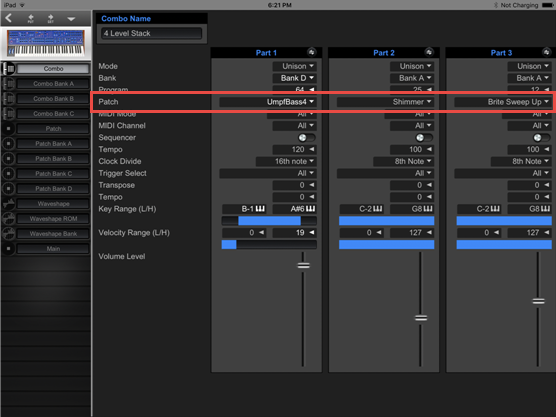Click Part 2 velocity high 127 stepper arrow
The height and width of the screenshot is (417, 556).
pos(429,233)
